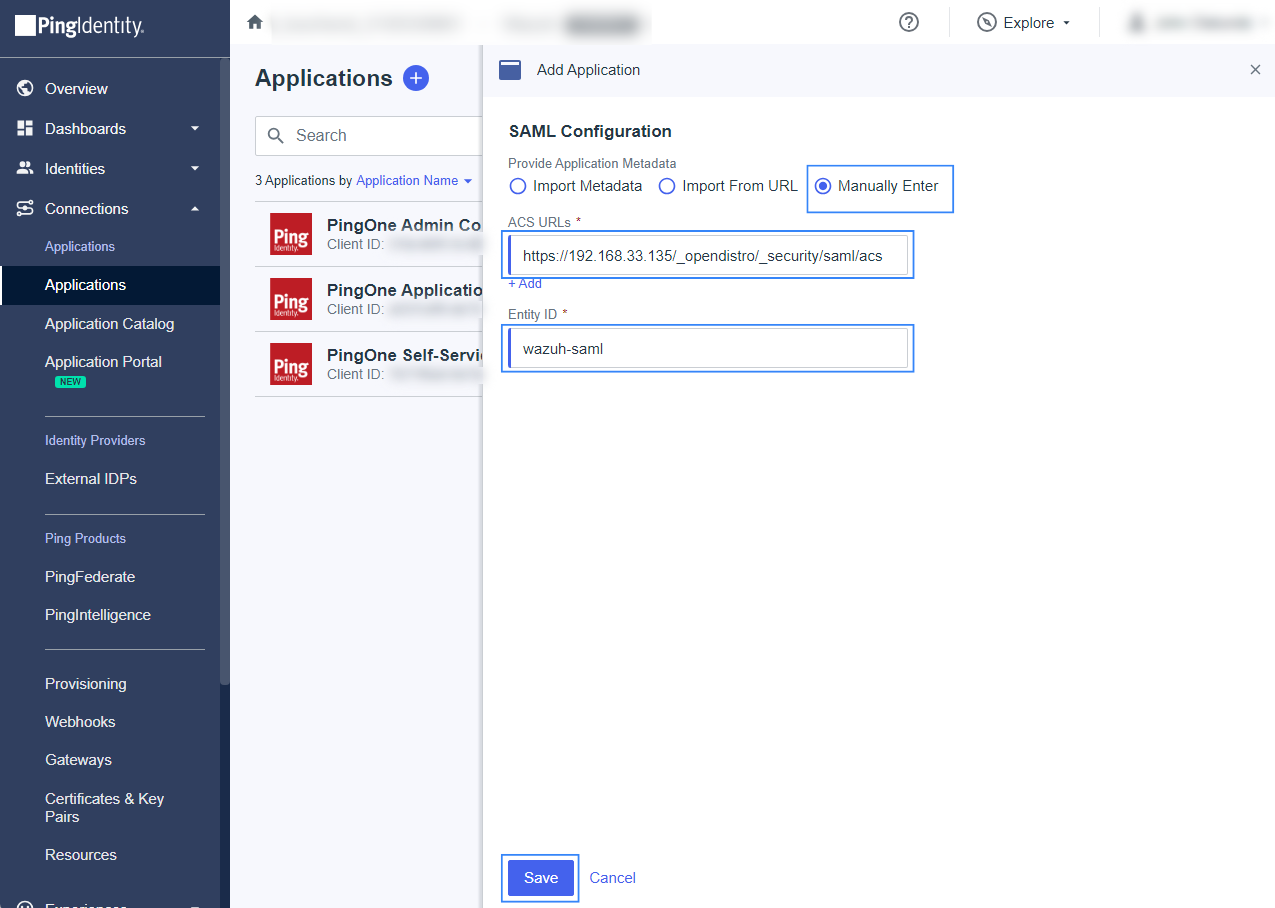
Task: Open the Application Name sort dropdown
Action: tap(414, 181)
